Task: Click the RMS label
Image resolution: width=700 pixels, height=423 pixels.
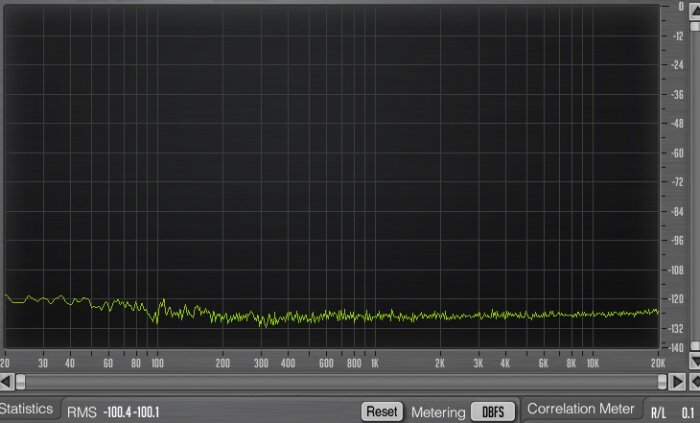Action: pyautogui.click(x=82, y=412)
